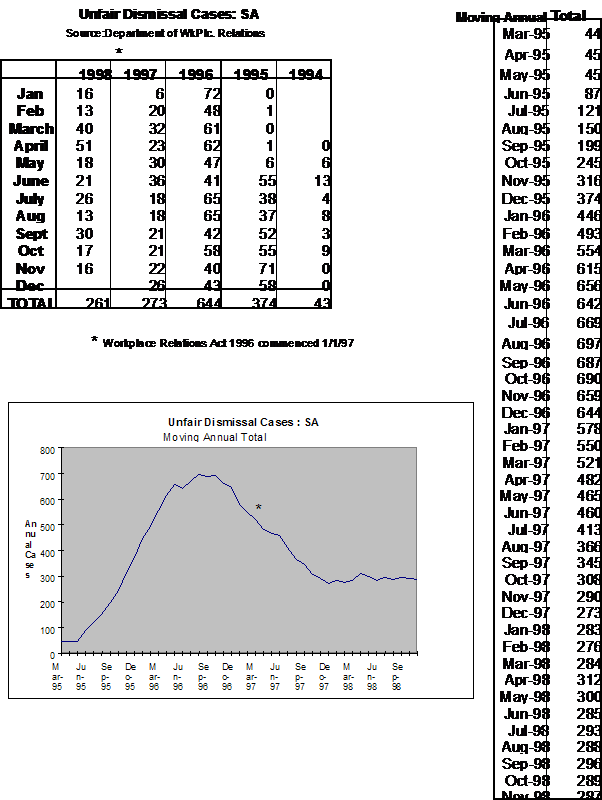
Task: Select the 'Mar 95' cell in right column
Action: [x=523, y=36]
